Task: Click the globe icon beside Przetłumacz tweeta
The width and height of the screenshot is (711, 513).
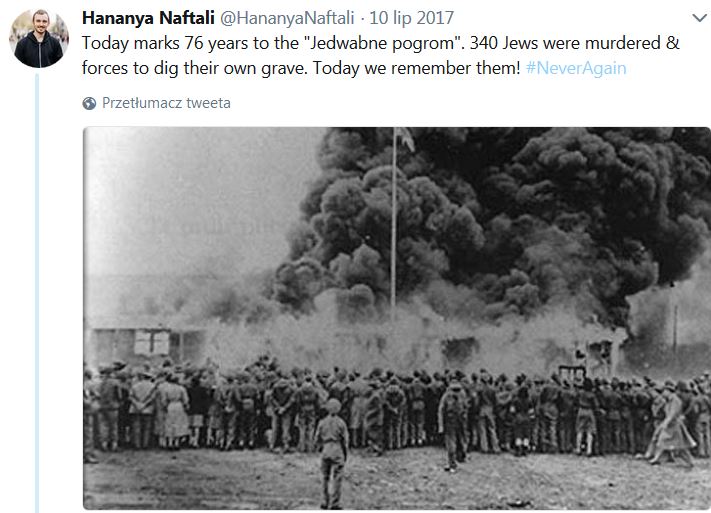Action: pyautogui.click(x=89, y=103)
